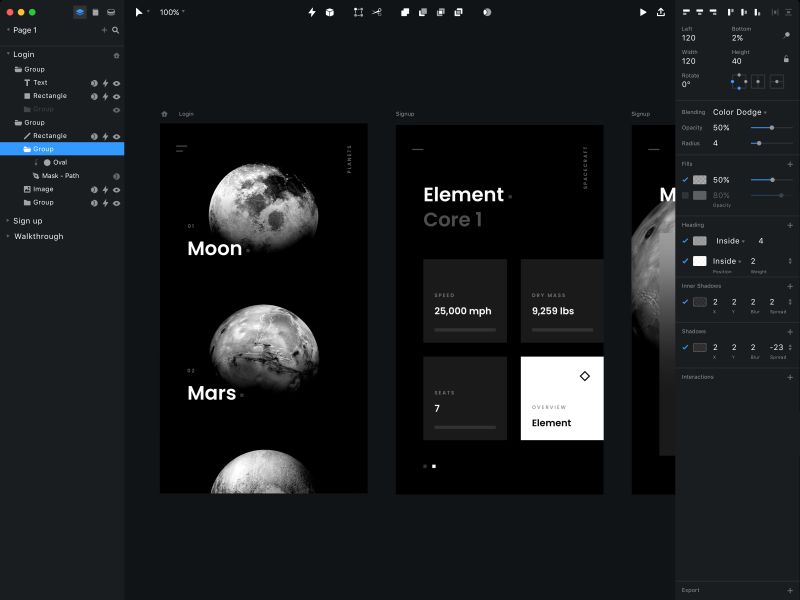Viewport: 800px width, 600px height.
Task: Open the Inside dropdown for weight 2 border
Action: coord(727,261)
